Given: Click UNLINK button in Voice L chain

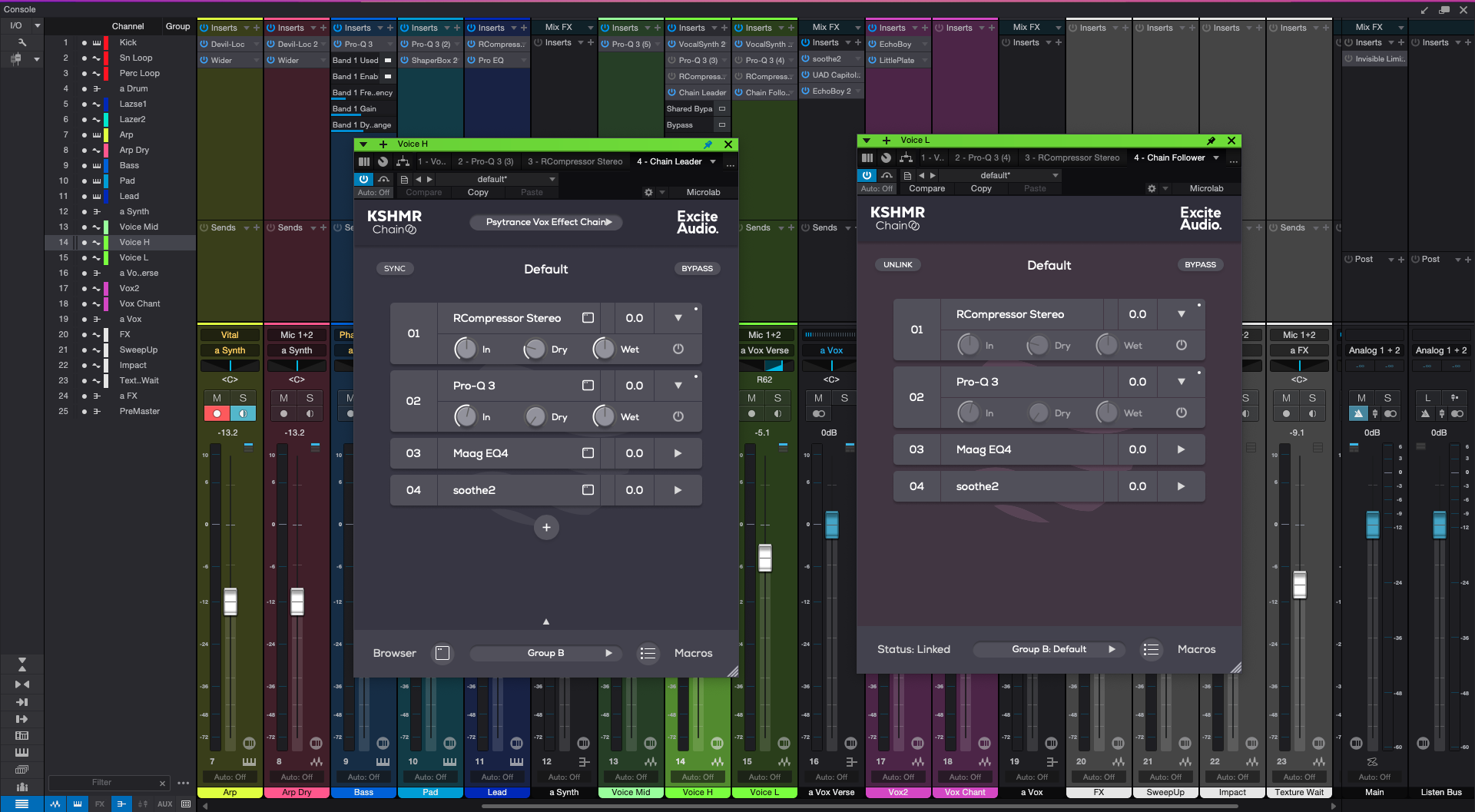Looking at the screenshot, I should point(898,265).
